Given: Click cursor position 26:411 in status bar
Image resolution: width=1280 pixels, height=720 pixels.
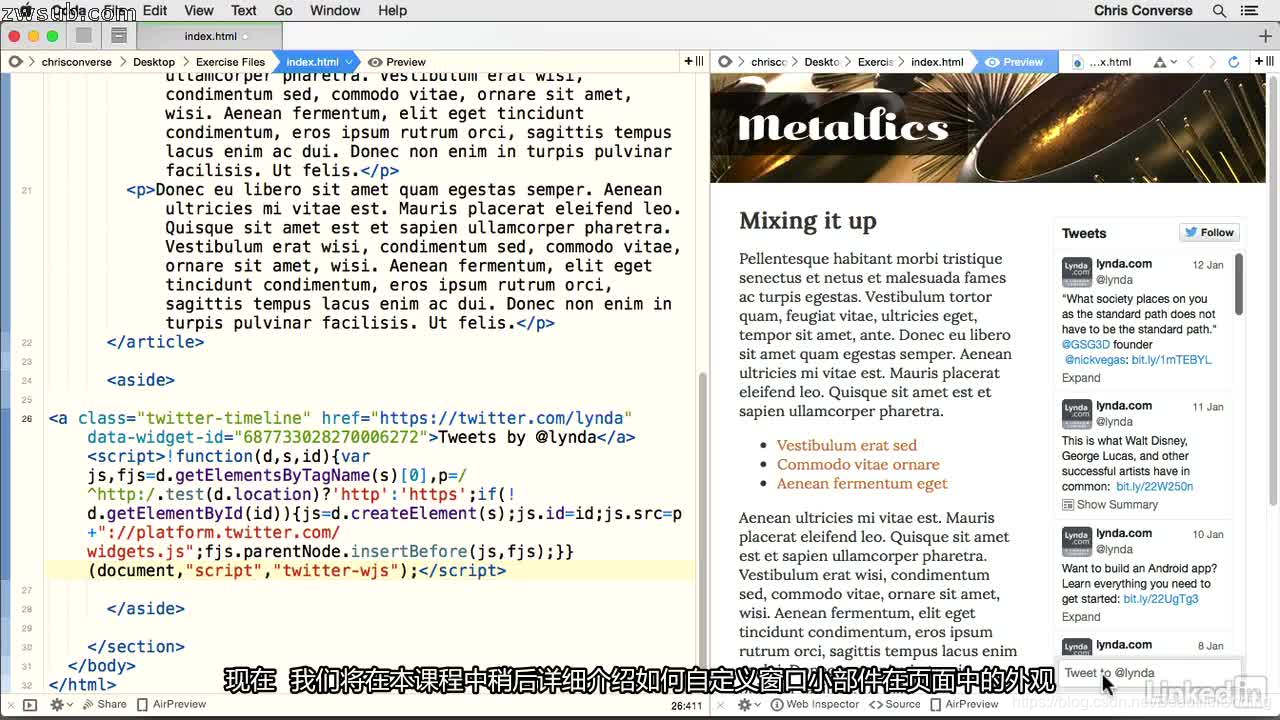Looking at the screenshot, I should pyautogui.click(x=686, y=705).
